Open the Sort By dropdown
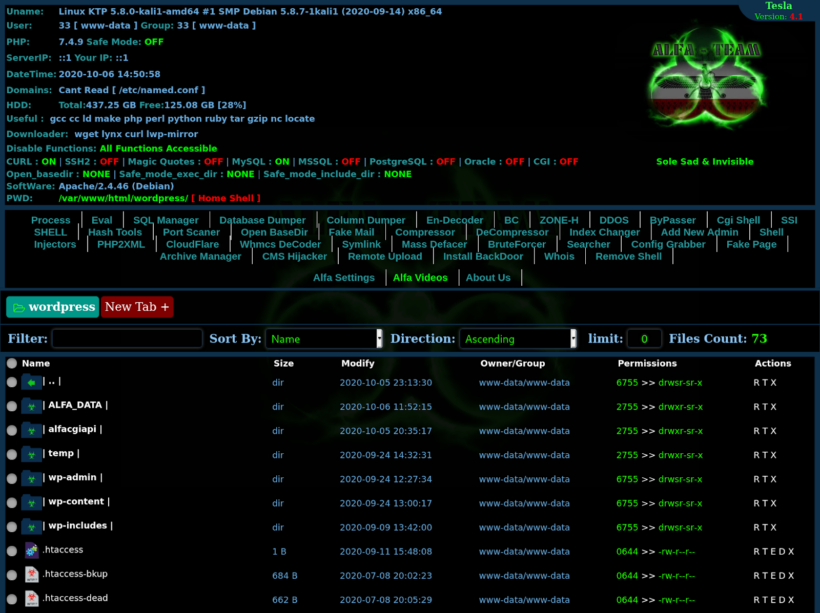 point(324,339)
